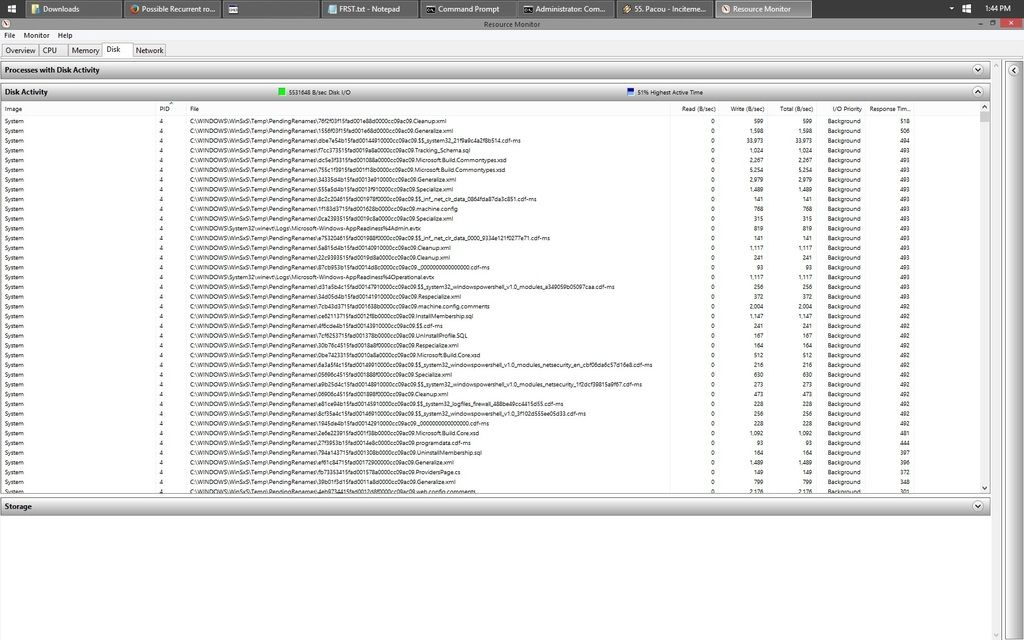
Task: Click the Resource Monitor title bar icon
Action: click(x=6, y=24)
